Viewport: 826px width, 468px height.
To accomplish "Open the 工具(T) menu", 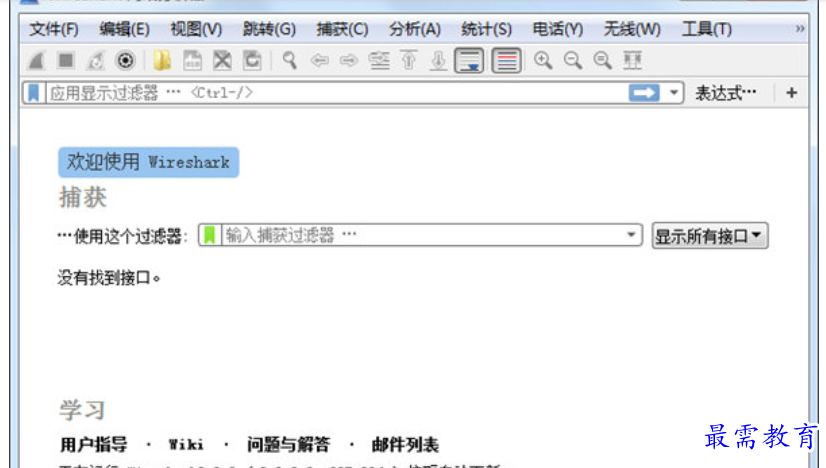I will coord(706,29).
